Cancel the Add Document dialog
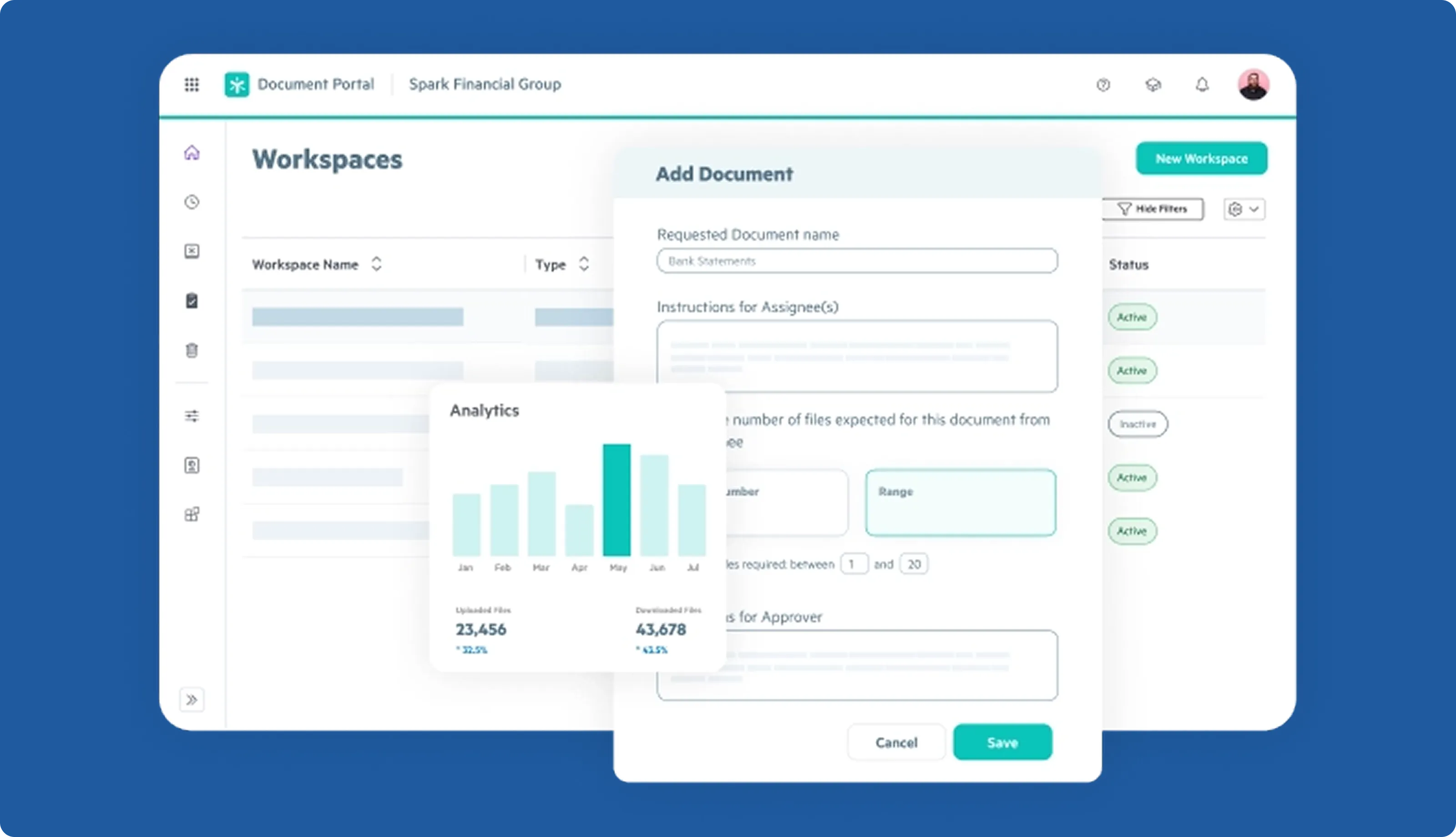Viewport: 1456px width, 837px height. (x=895, y=741)
